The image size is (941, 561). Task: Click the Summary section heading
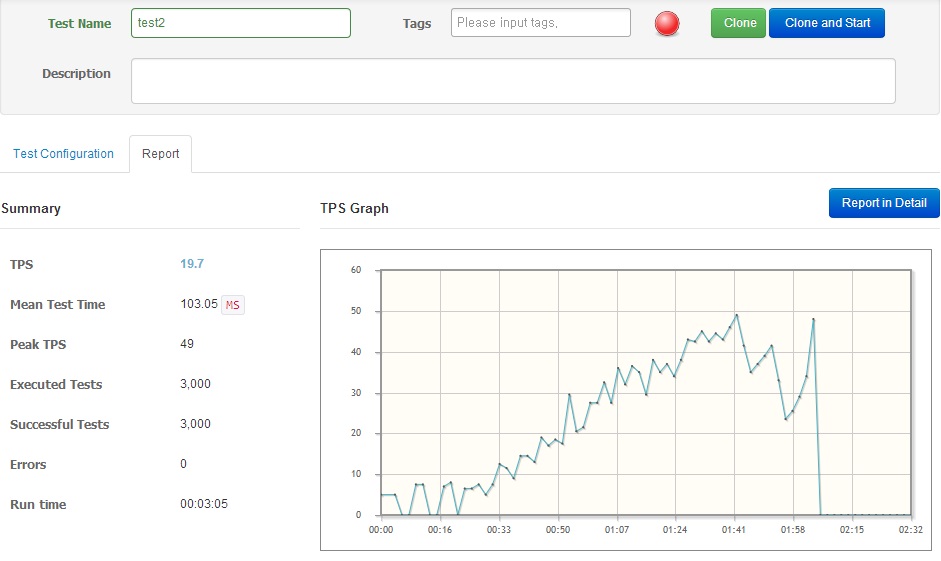click(31, 209)
